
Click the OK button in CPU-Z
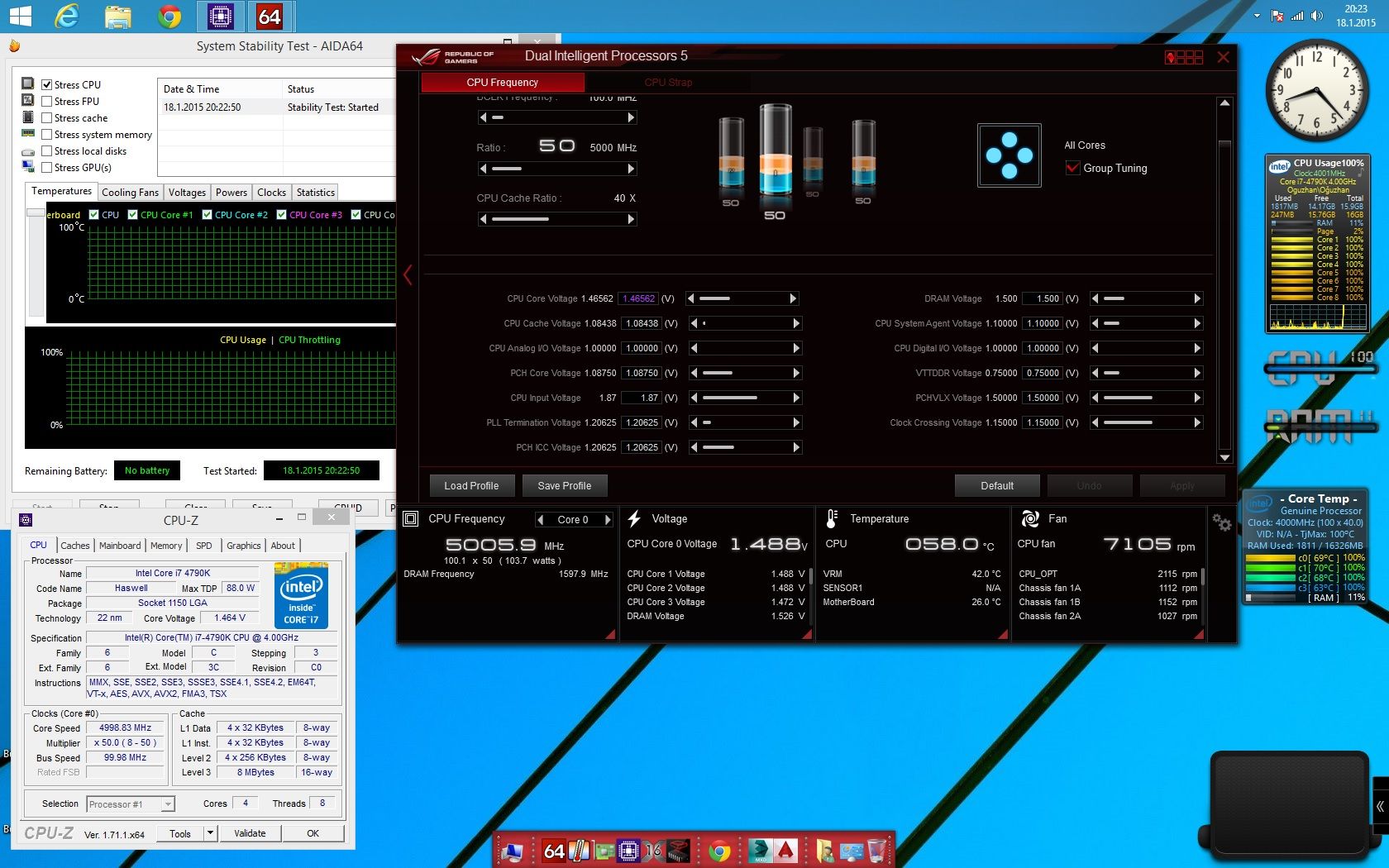(313, 833)
